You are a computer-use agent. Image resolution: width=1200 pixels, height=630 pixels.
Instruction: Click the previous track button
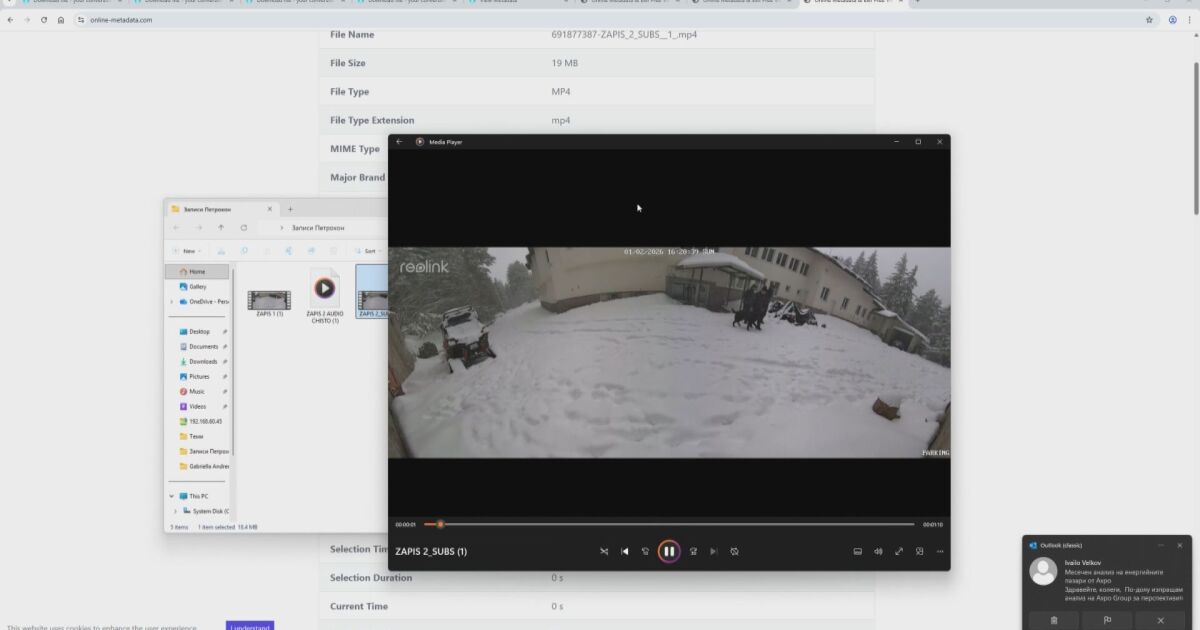coord(625,551)
